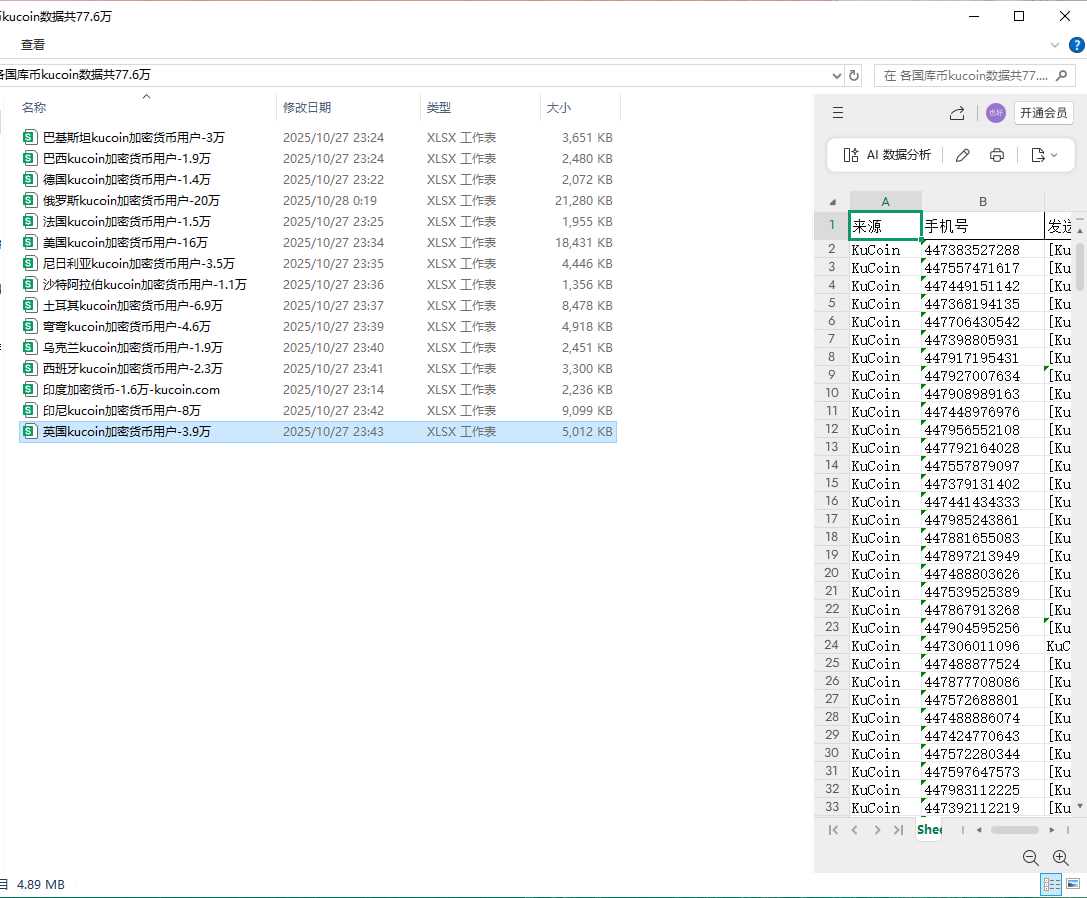
Task: Click the purple user avatar icon
Action: (x=995, y=113)
